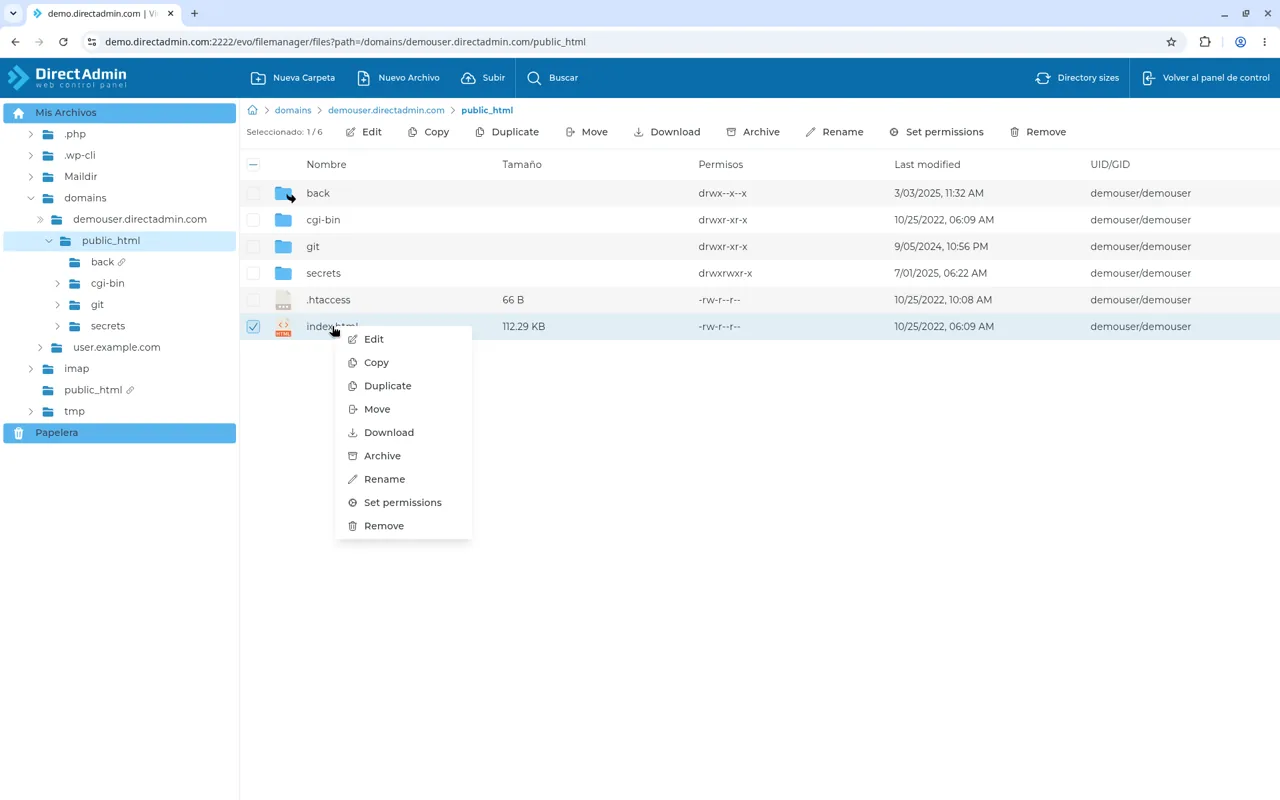Uncheck the index.html row checkbox
This screenshot has height=800, width=1280.
pos(253,326)
